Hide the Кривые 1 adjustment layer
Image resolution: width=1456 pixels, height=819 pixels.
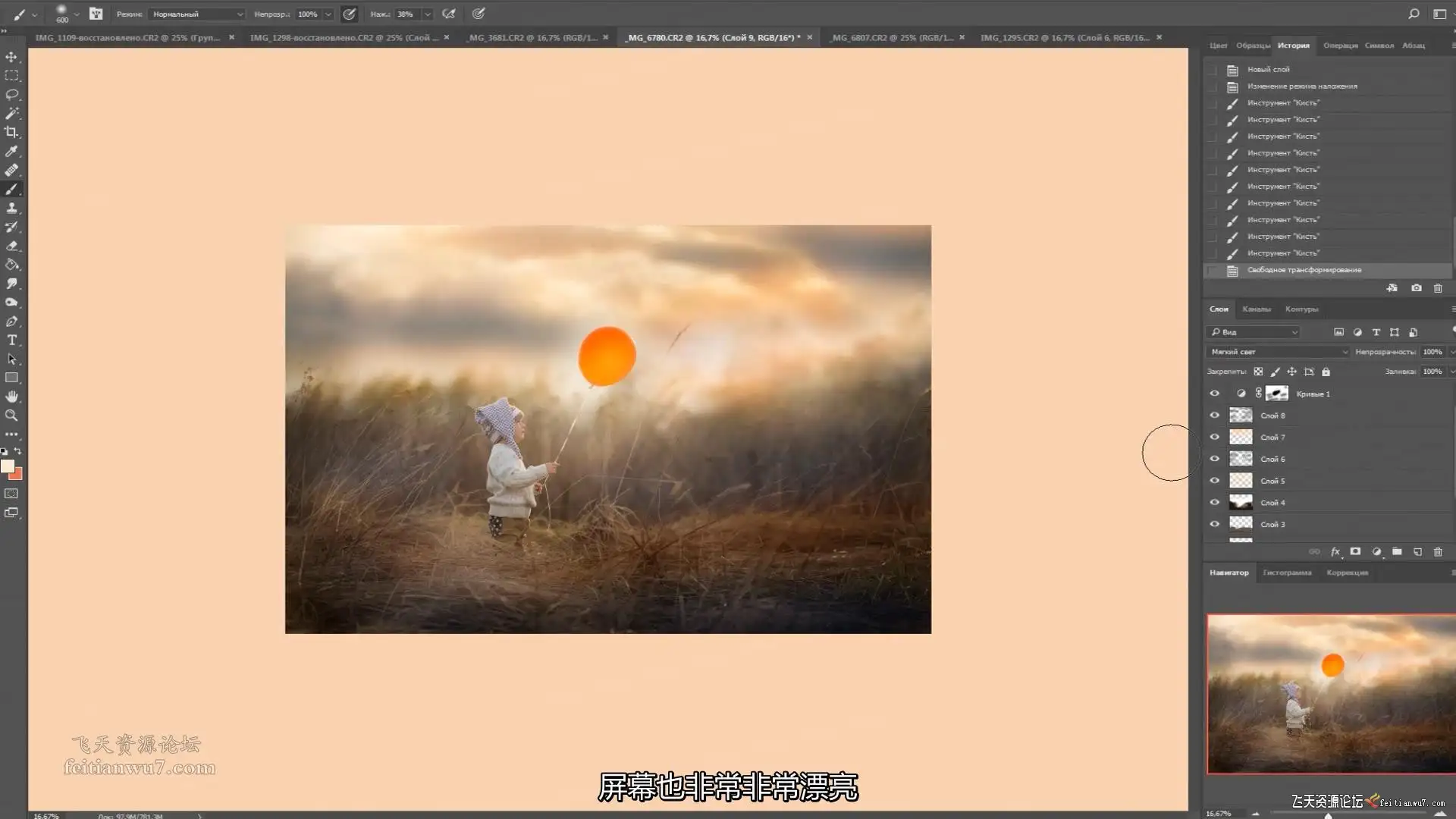point(1214,394)
